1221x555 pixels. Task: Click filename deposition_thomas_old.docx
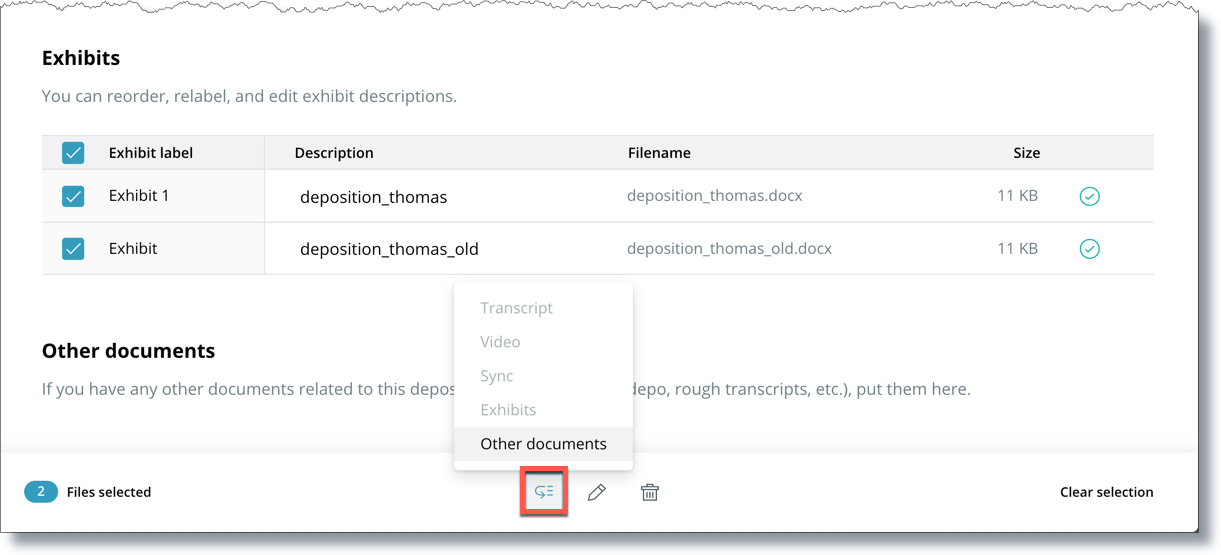[730, 248]
